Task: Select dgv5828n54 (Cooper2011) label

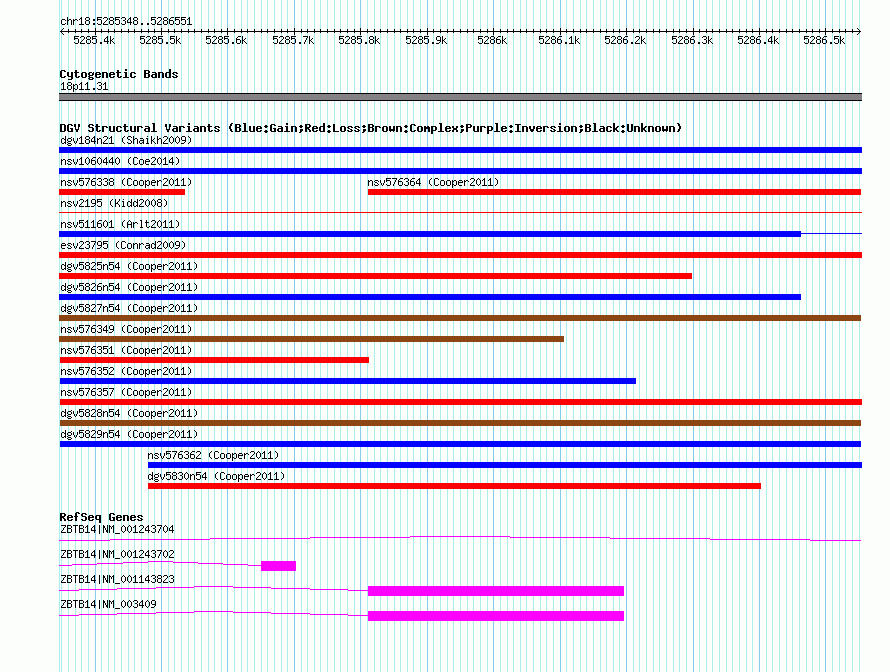Action: [x=129, y=413]
